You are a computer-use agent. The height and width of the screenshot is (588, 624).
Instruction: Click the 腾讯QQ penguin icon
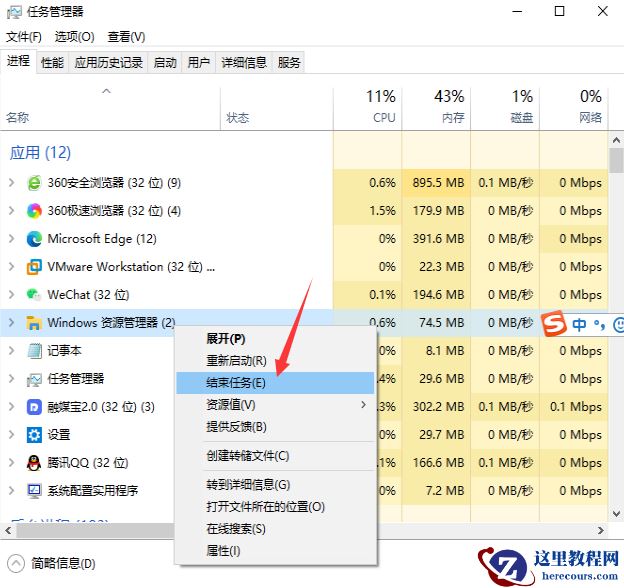(34, 463)
